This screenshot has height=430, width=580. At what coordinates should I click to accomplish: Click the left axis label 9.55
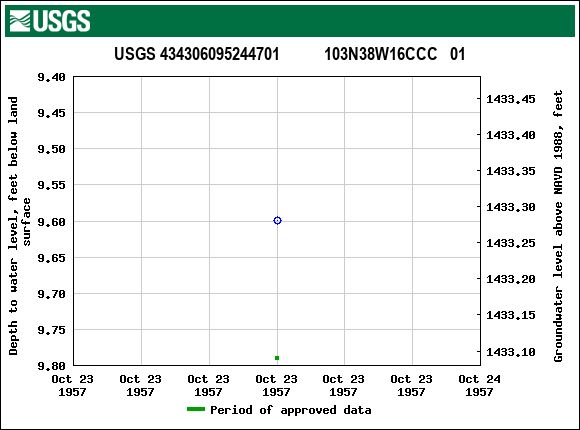pyautogui.click(x=51, y=185)
